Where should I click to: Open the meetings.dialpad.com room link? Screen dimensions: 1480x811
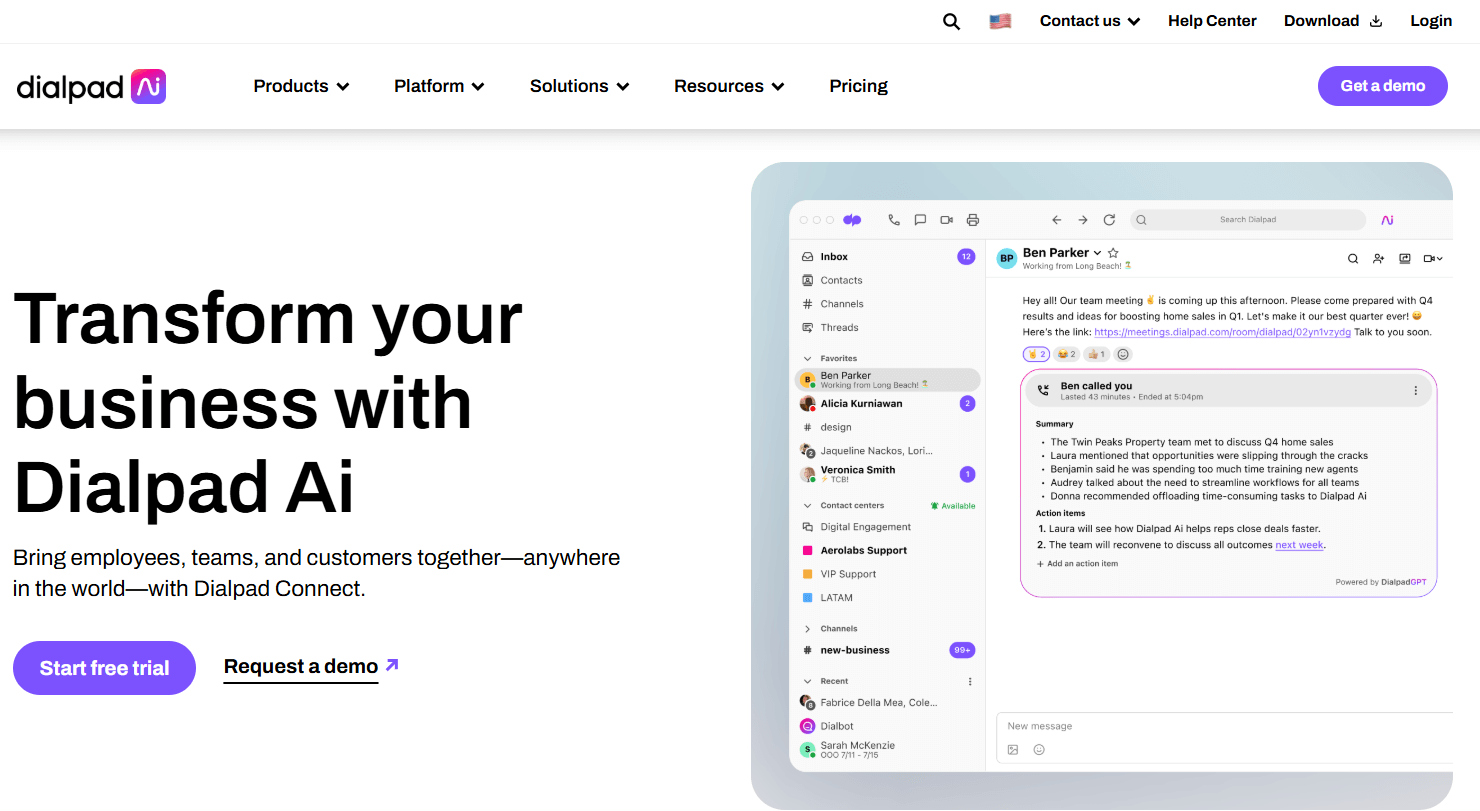(x=1222, y=332)
